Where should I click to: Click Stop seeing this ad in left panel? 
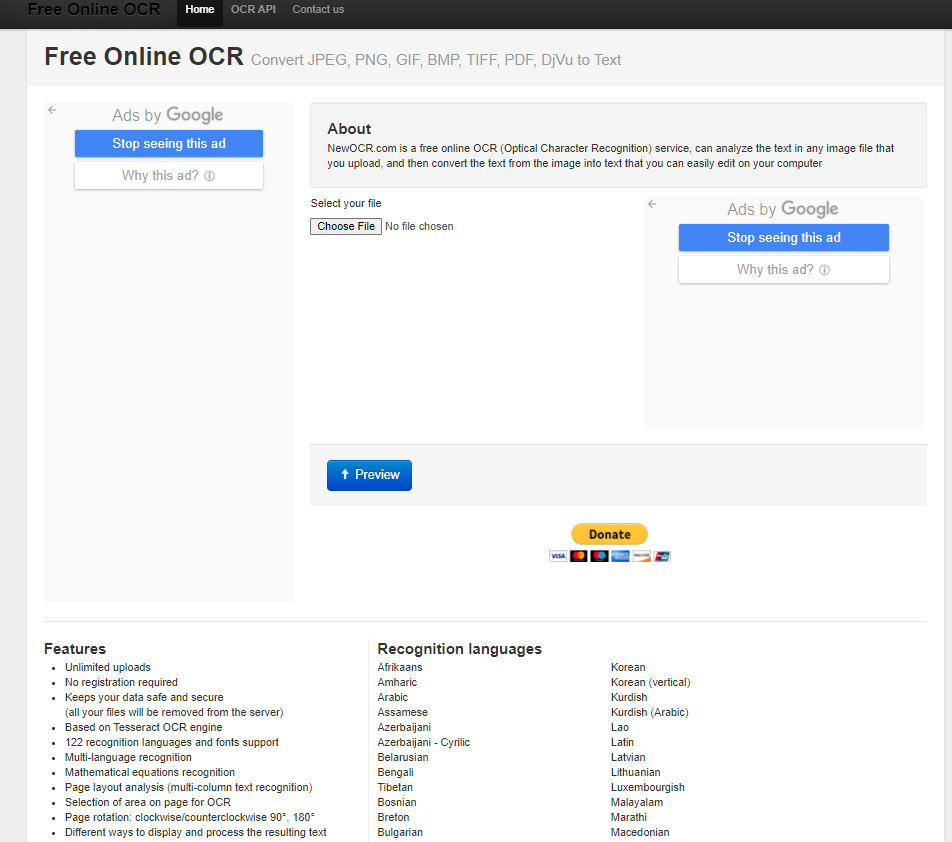coord(169,143)
